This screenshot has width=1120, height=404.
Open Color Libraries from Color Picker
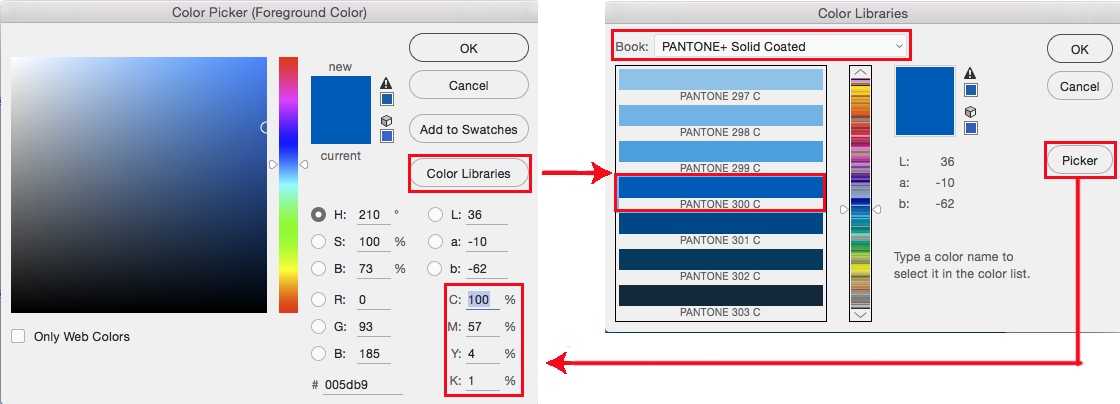point(469,173)
